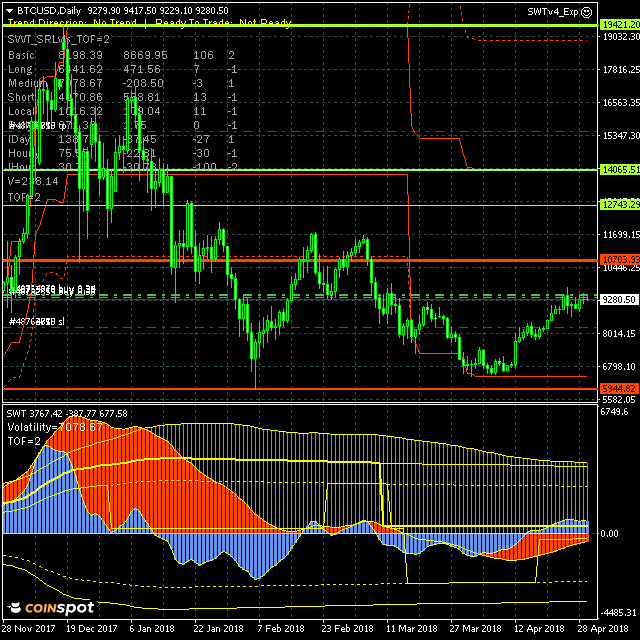Image resolution: width=640 pixels, height=640 pixels.
Task: Click the current price 9280.50 marker
Action: click(619, 299)
